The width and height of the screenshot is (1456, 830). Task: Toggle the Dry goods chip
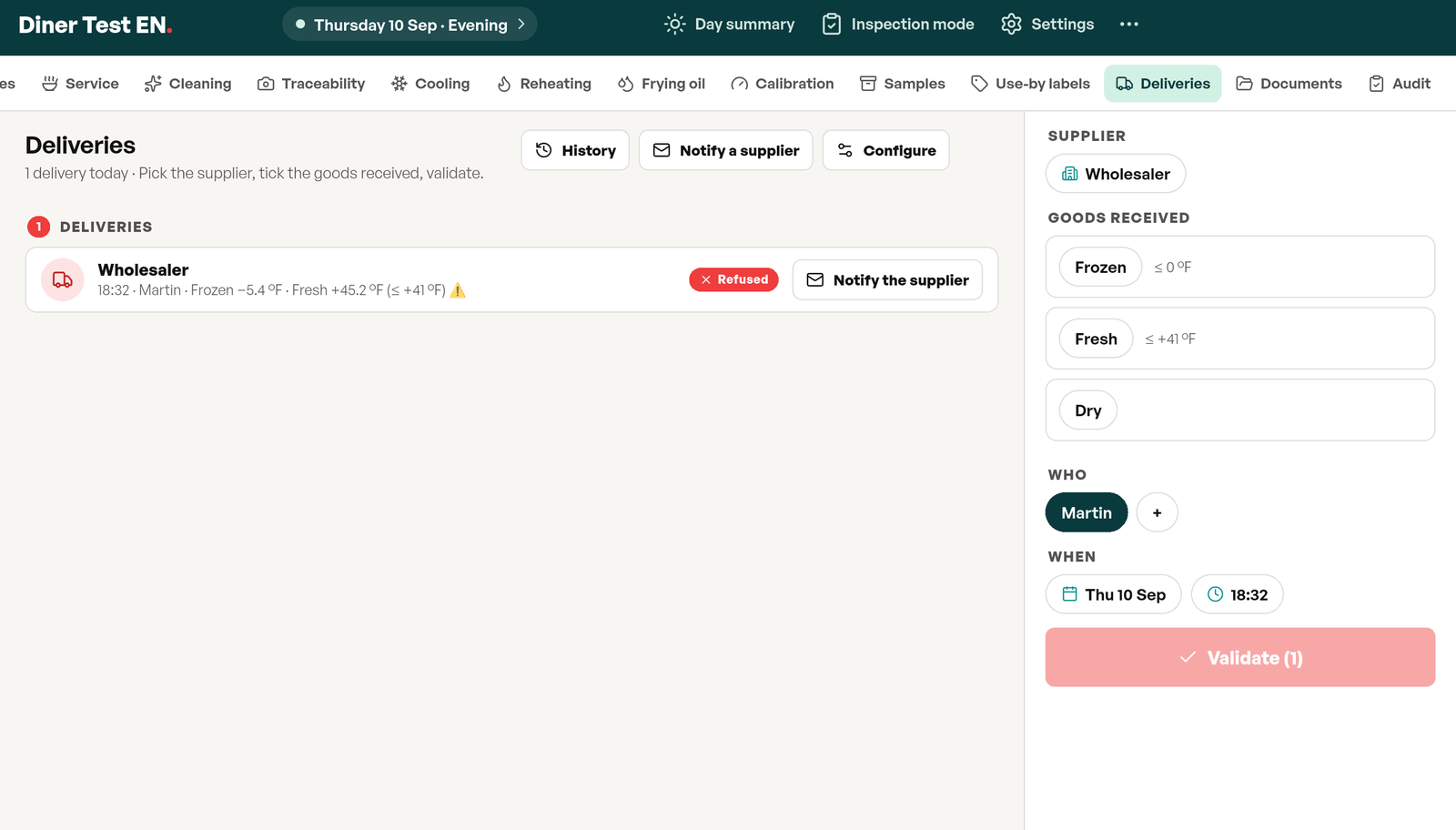click(1087, 410)
